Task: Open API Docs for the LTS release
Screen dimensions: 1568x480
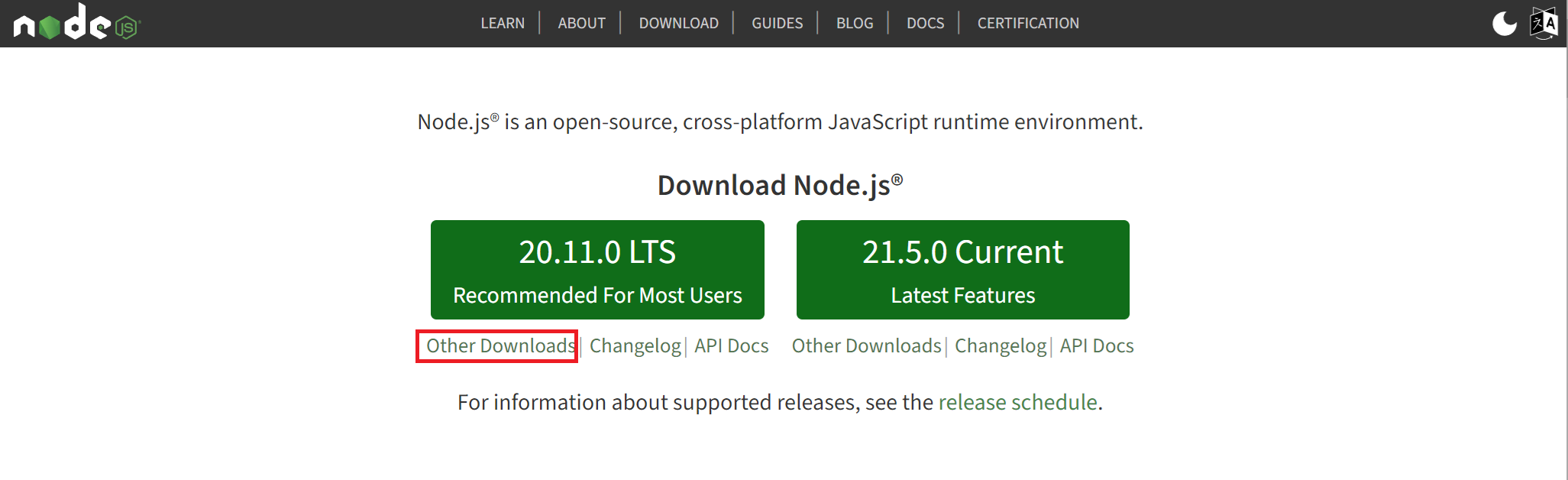Action: (731, 346)
